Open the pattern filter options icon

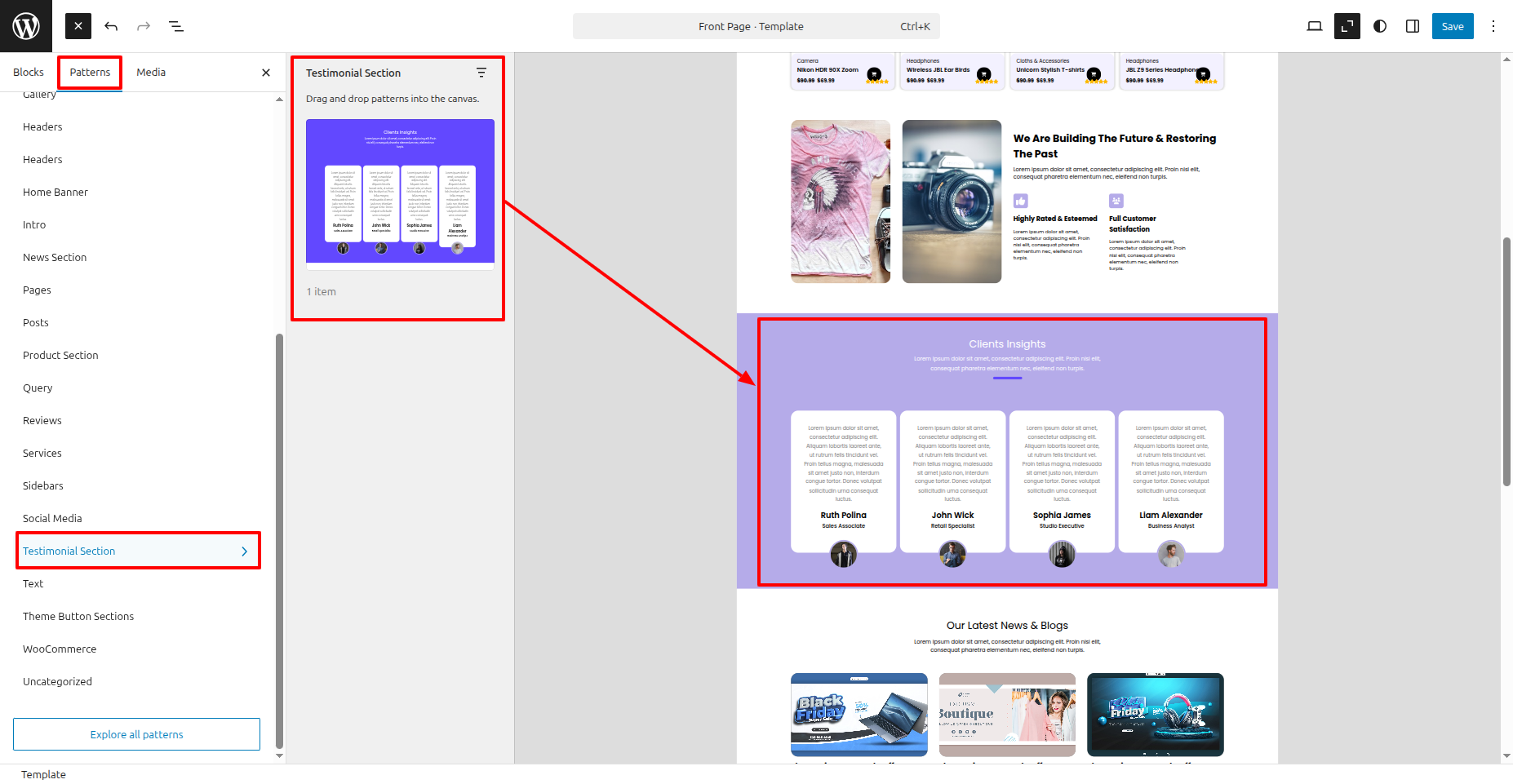[481, 73]
